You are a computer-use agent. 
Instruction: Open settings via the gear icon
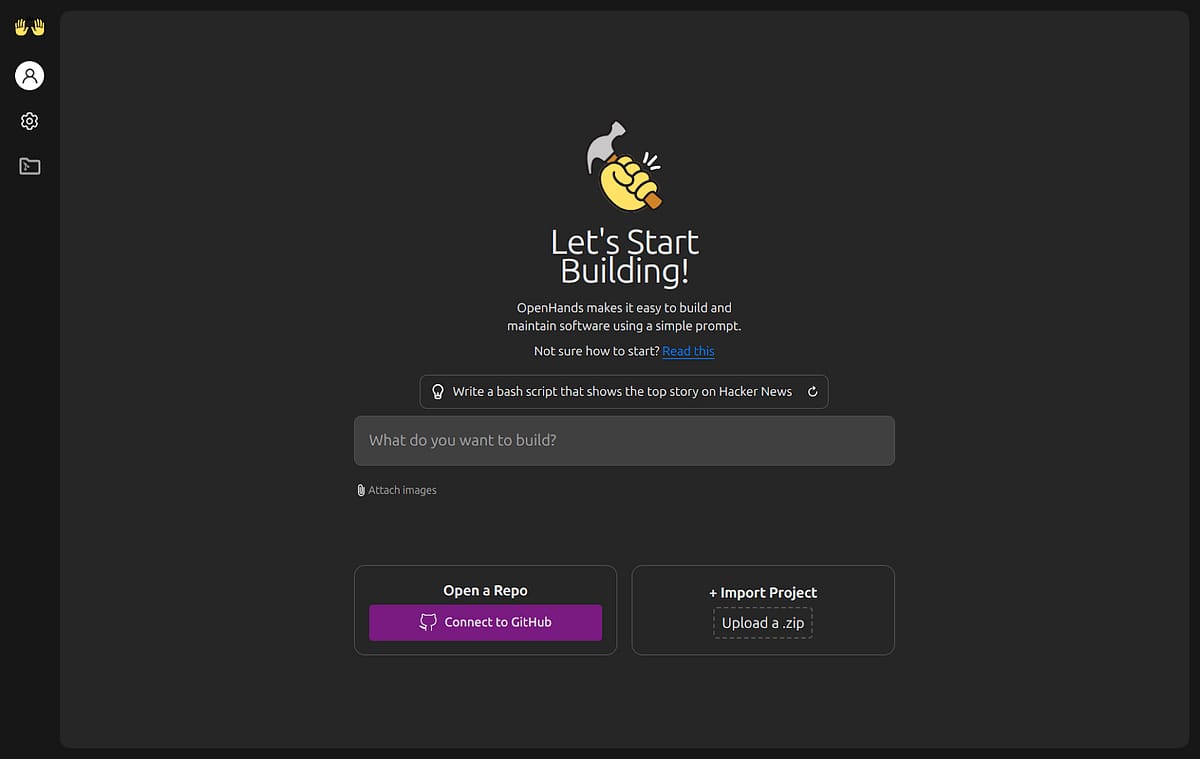tap(30, 121)
